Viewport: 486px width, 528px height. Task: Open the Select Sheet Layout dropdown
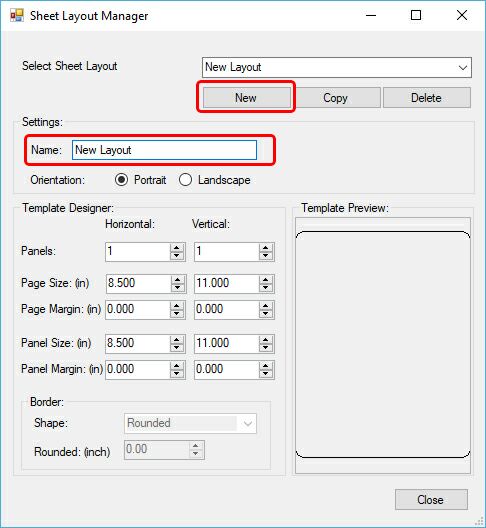click(463, 67)
